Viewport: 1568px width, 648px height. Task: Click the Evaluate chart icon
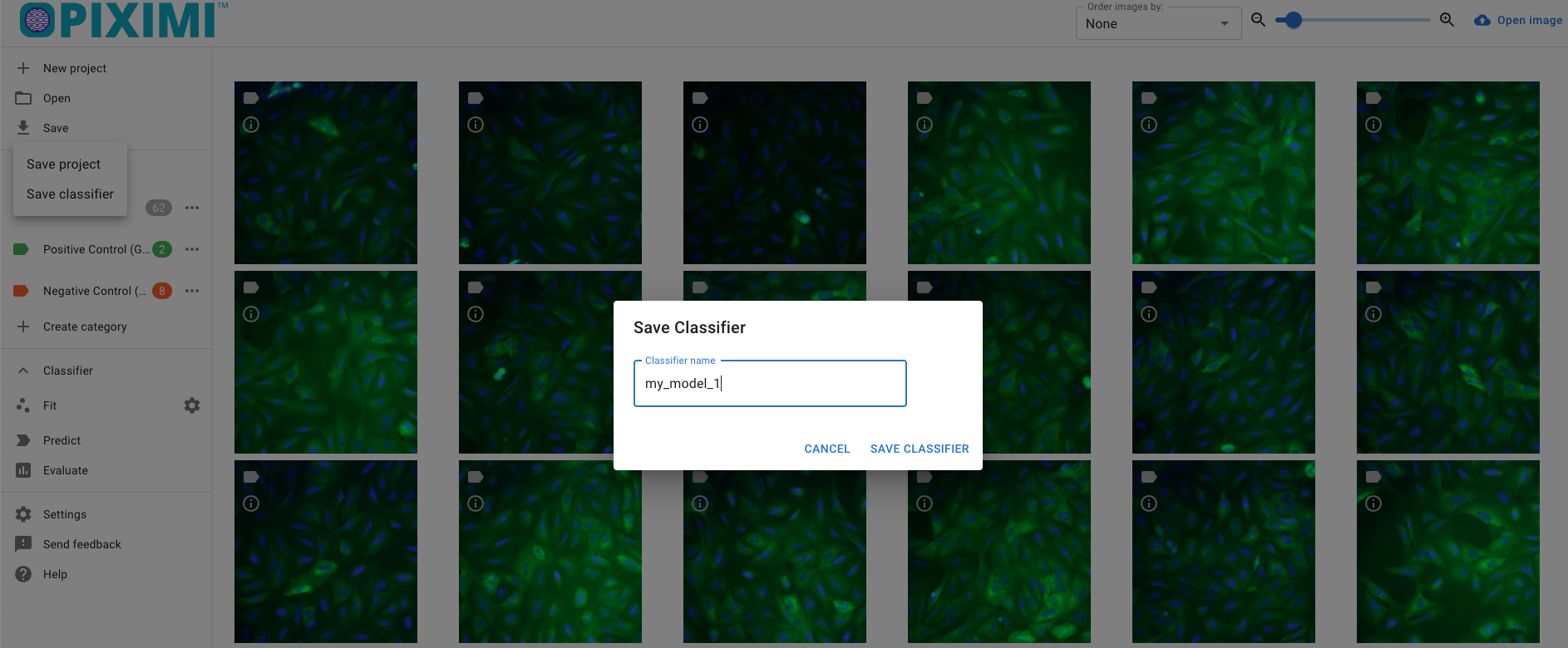click(x=23, y=470)
